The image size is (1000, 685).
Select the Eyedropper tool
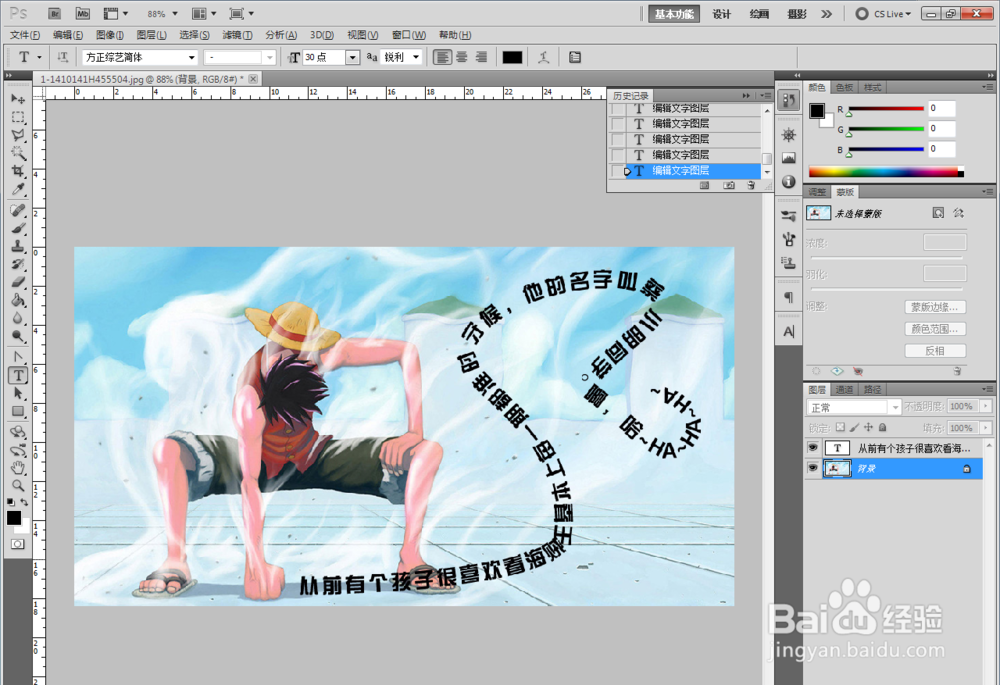(18, 189)
